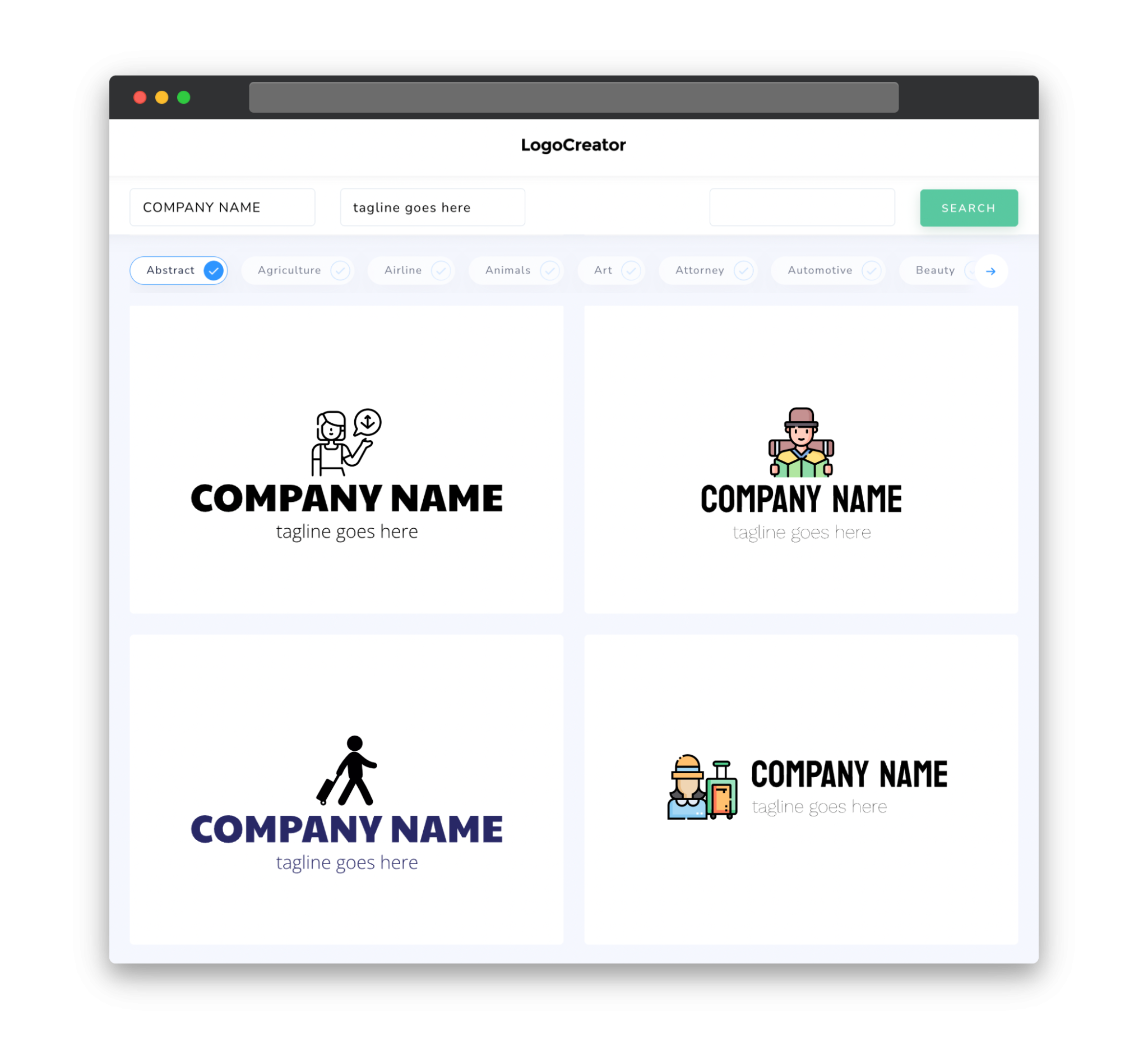
Task: Click the tagline goes here input field
Action: (433, 207)
